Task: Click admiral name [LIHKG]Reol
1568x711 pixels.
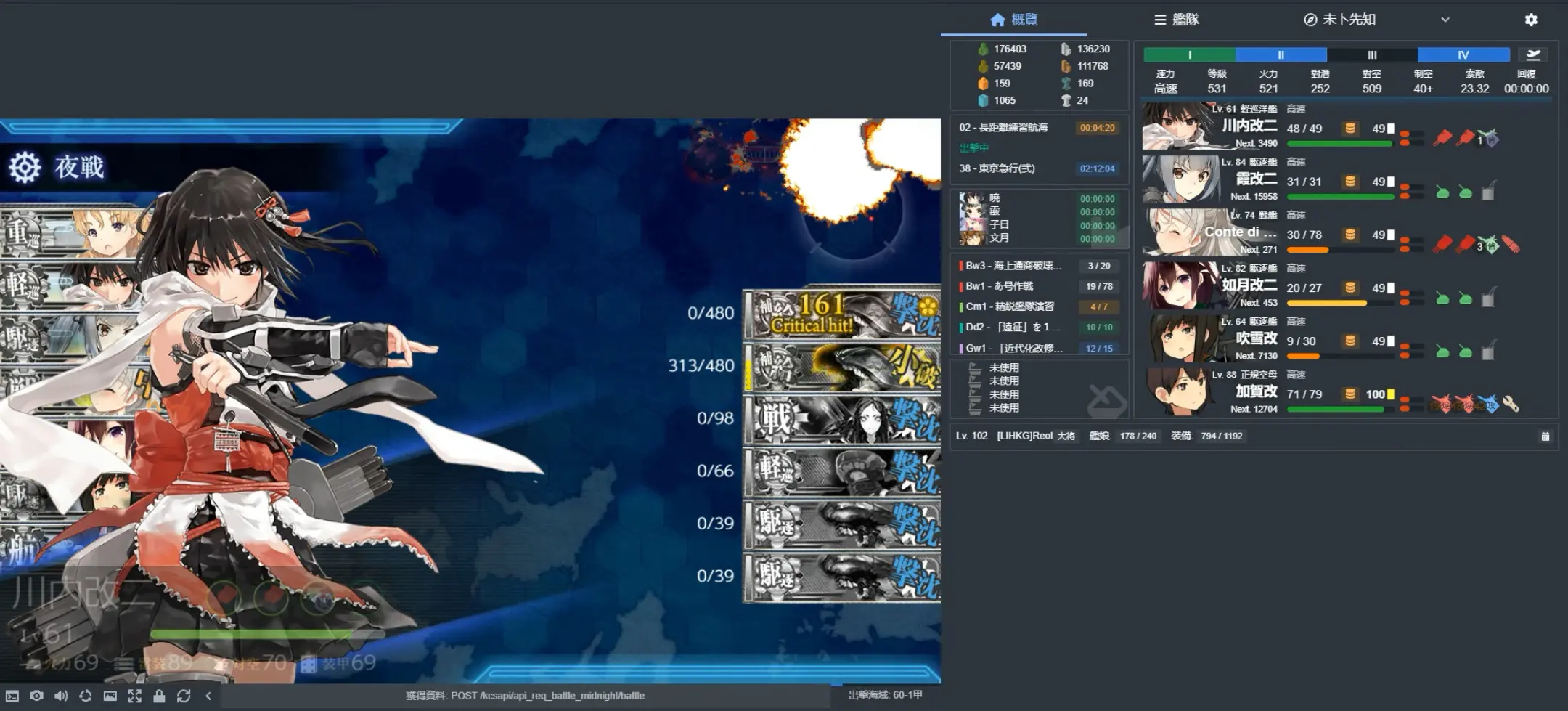Action: coord(1024,436)
